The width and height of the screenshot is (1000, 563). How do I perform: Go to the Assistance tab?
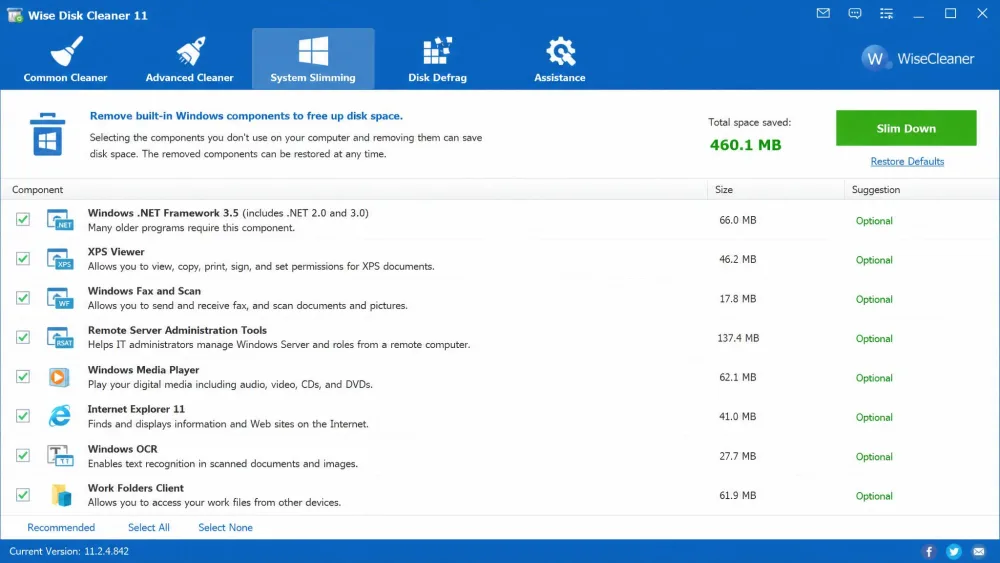click(560, 59)
